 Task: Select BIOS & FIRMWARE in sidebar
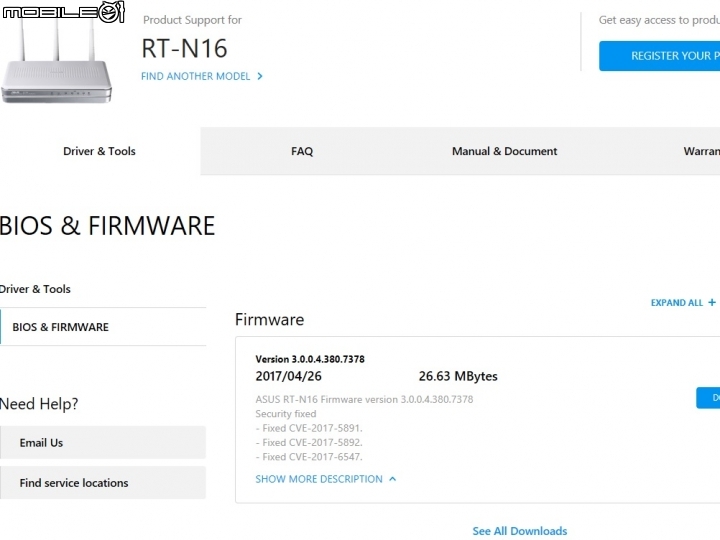103,327
